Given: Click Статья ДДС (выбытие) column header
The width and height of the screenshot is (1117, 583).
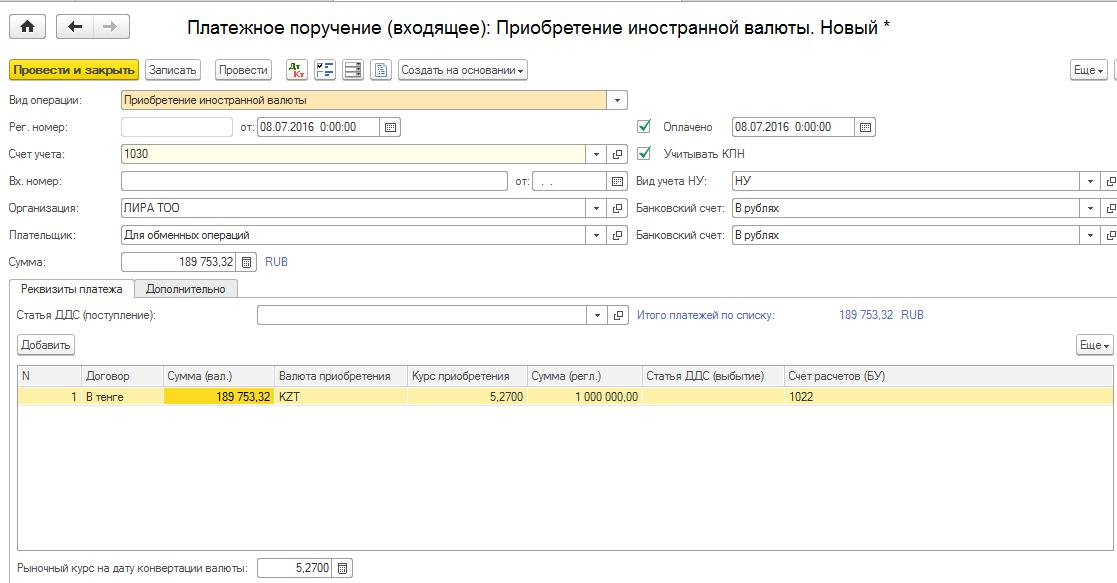Looking at the screenshot, I should [x=713, y=376].
